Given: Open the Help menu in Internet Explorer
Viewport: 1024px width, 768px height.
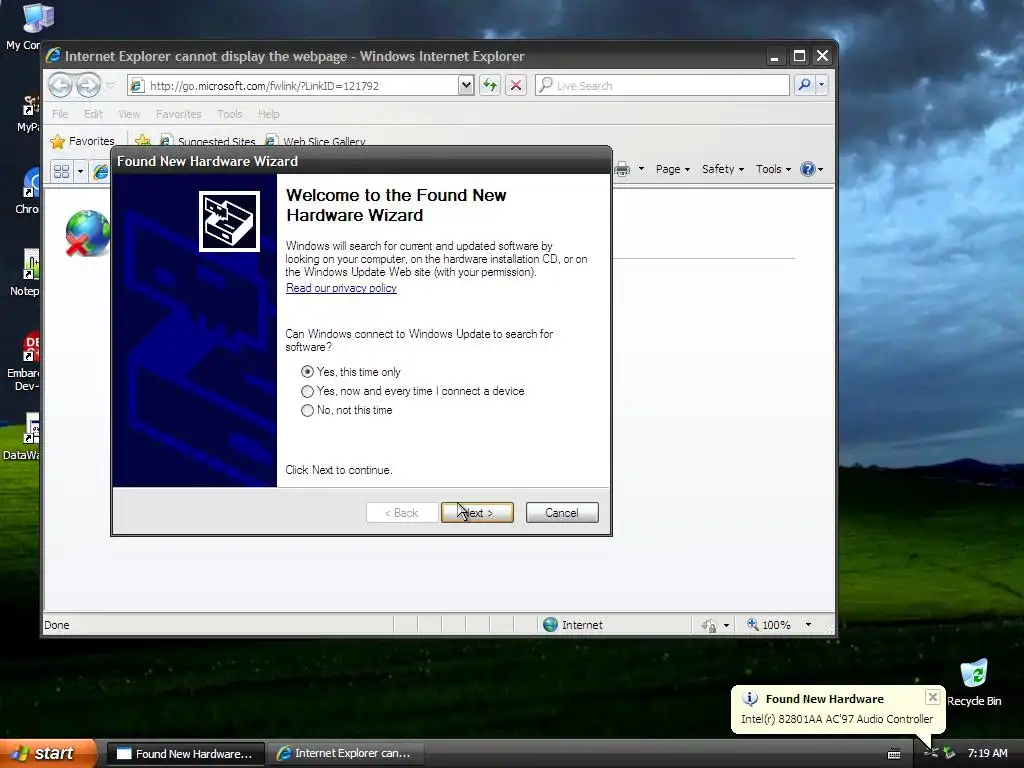Looking at the screenshot, I should click(268, 114).
